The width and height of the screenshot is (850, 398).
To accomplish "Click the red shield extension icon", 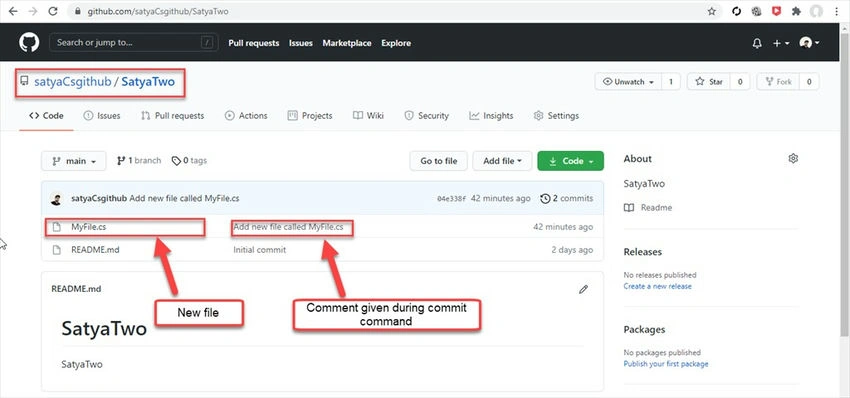I will [776, 11].
